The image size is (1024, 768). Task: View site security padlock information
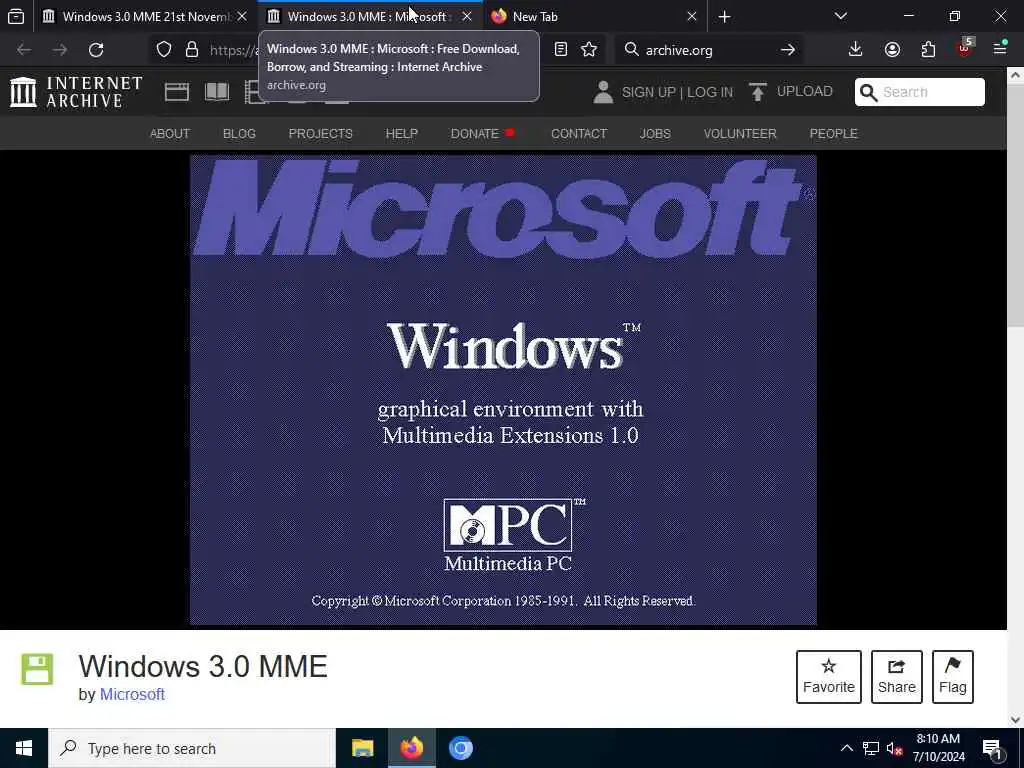(191, 50)
